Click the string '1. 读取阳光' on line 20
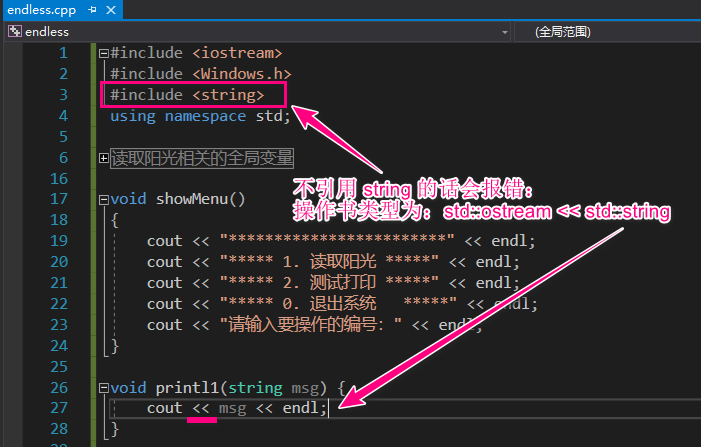Screen dimensions: 701x447 point(329,261)
